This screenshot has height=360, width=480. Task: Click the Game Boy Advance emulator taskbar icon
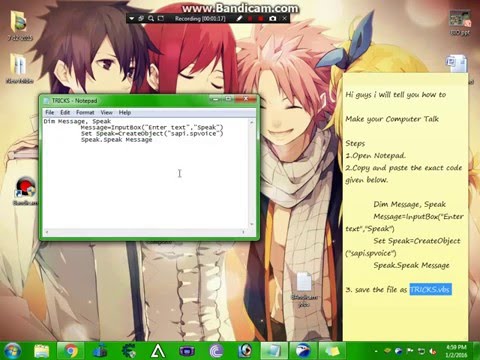pos(187,351)
